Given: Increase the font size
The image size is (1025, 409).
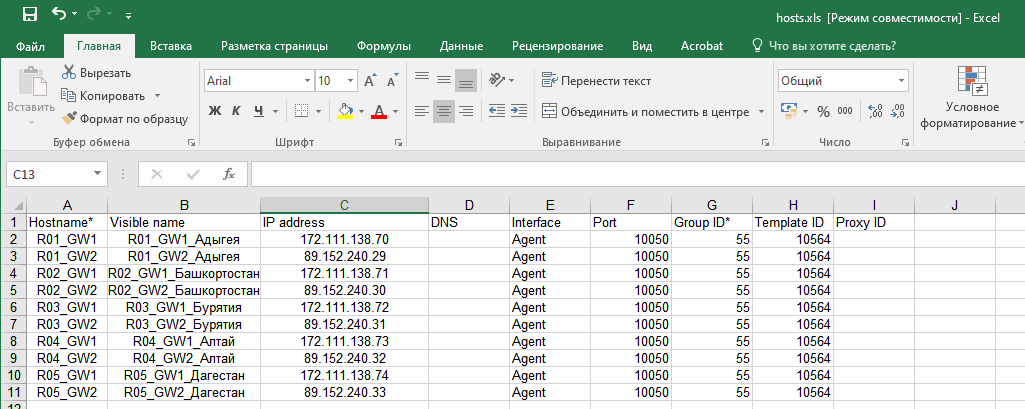Looking at the screenshot, I should click(369, 81).
